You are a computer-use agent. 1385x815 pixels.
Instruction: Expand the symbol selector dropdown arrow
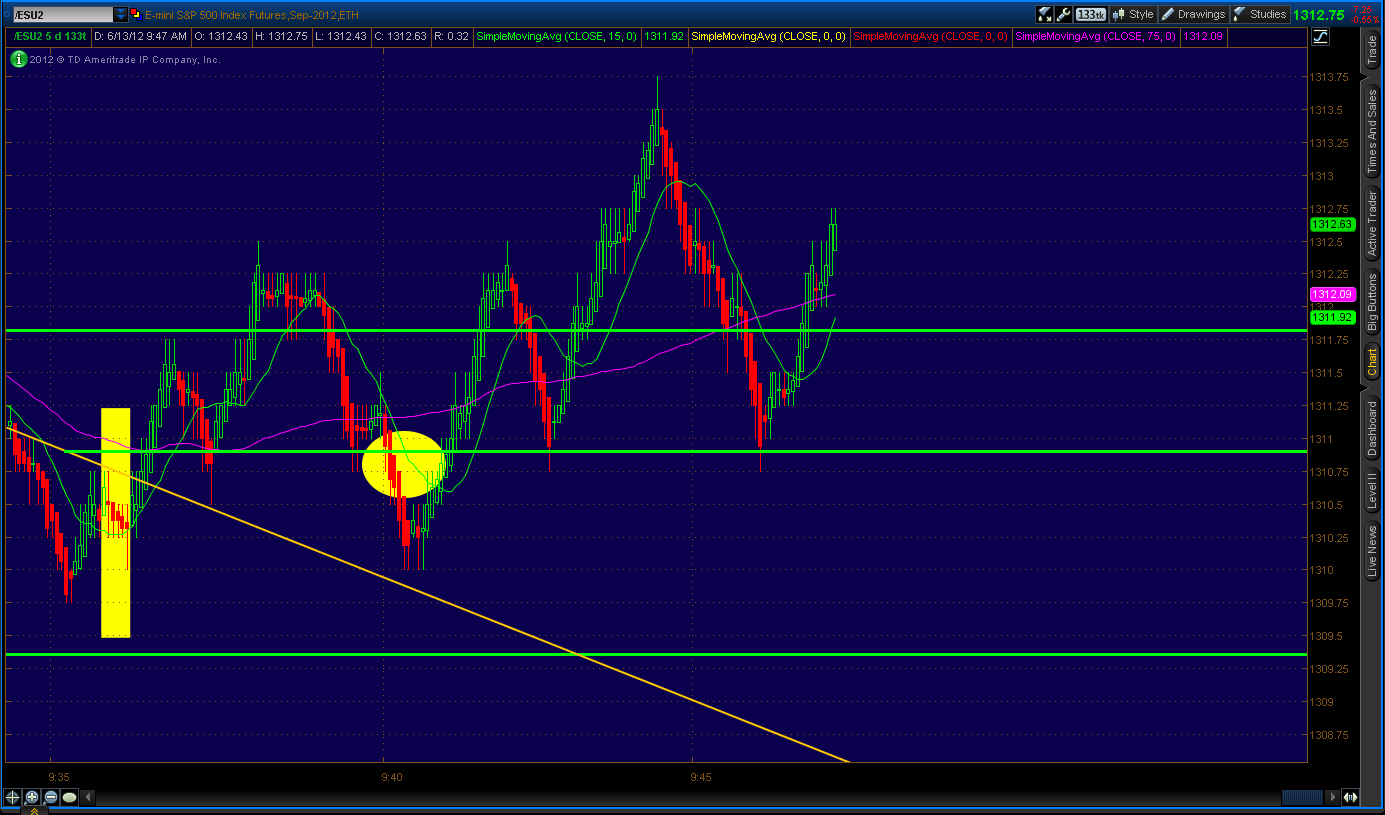[121, 14]
